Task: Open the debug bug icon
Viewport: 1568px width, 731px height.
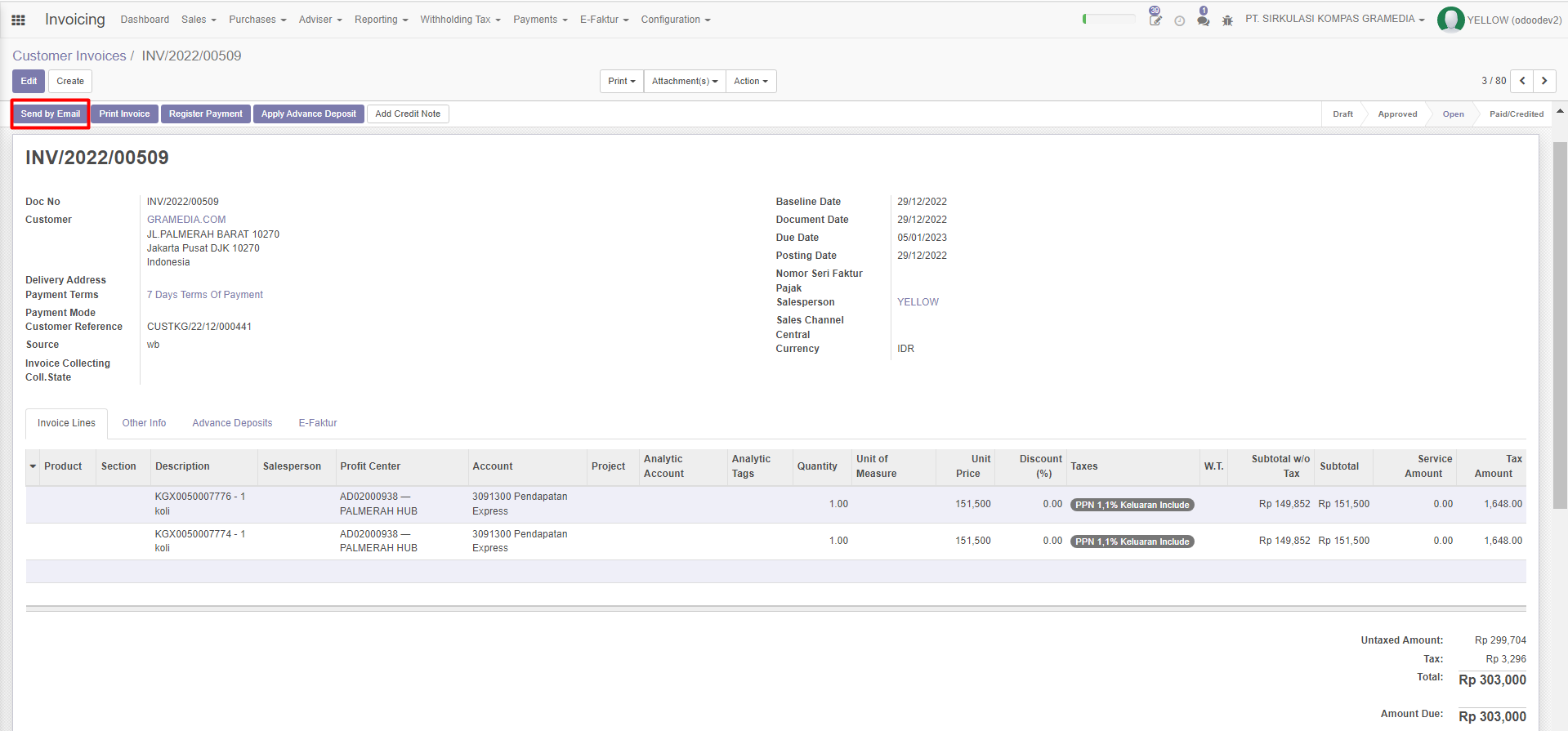Action: click(x=1227, y=20)
